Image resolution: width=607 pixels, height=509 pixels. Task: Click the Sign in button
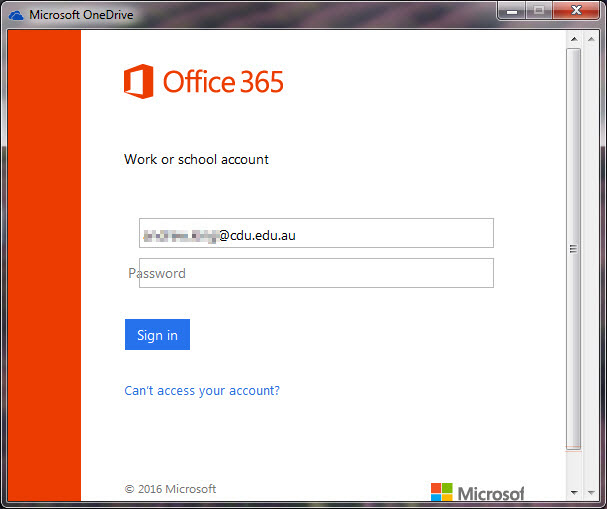click(157, 334)
